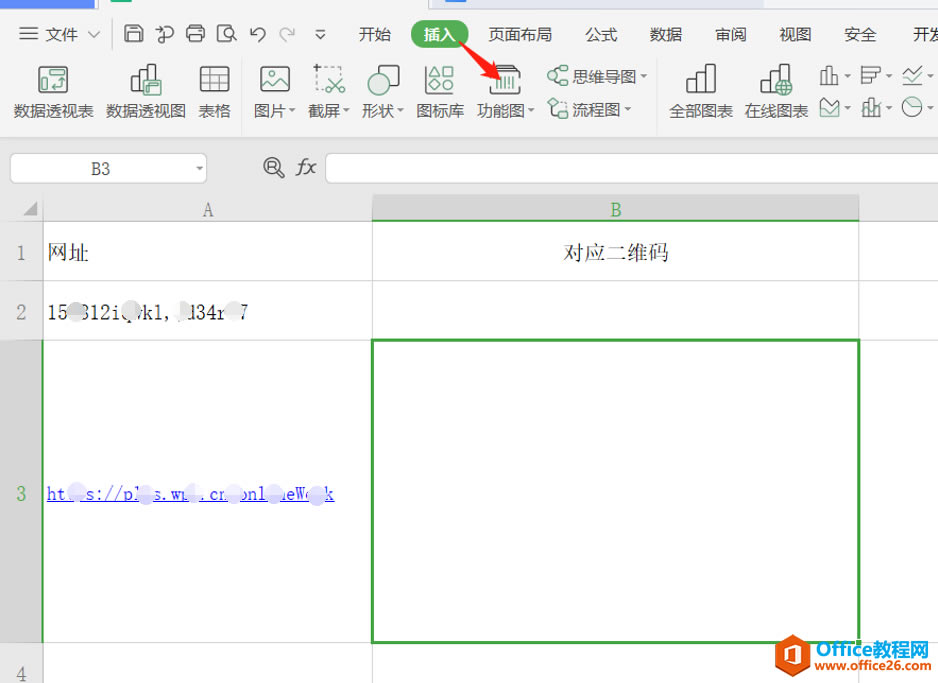The image size is (938, 683).
Task: Expand the 文件 menu arrow
Action: [x=94, y=34]
